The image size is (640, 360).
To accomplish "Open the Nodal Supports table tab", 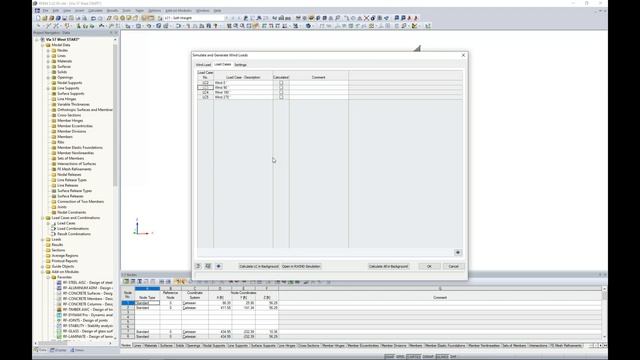I will point(214,346).
